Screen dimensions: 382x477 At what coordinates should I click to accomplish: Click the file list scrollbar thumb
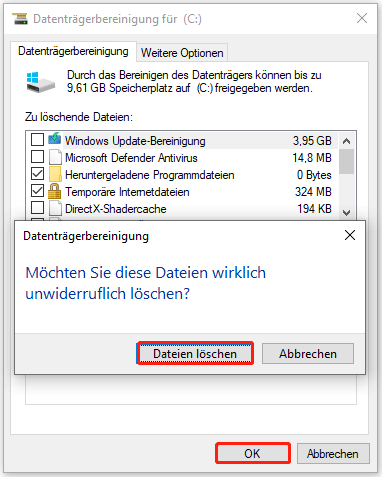point(347,162)
